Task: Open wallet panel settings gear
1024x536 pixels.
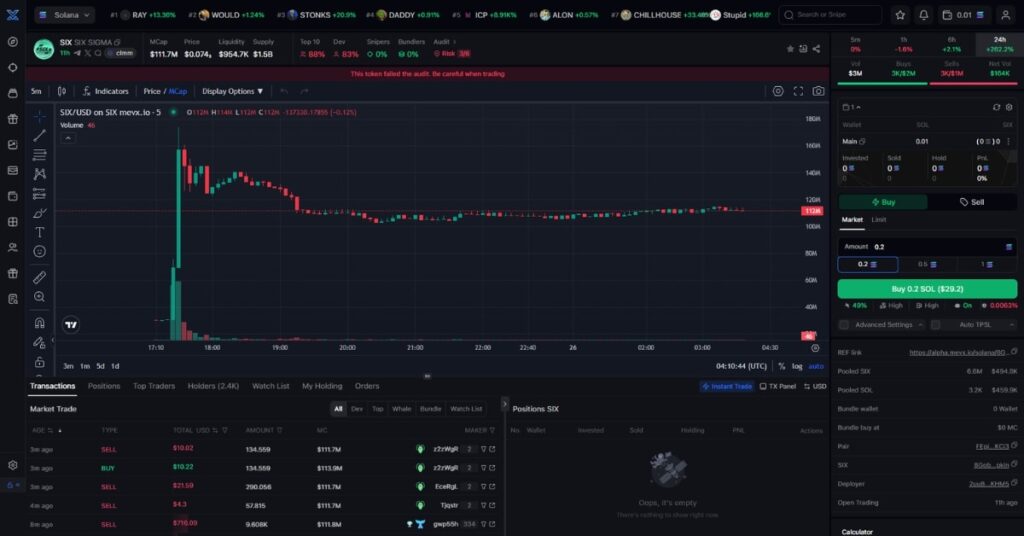Action: [x=1009, y=107]
